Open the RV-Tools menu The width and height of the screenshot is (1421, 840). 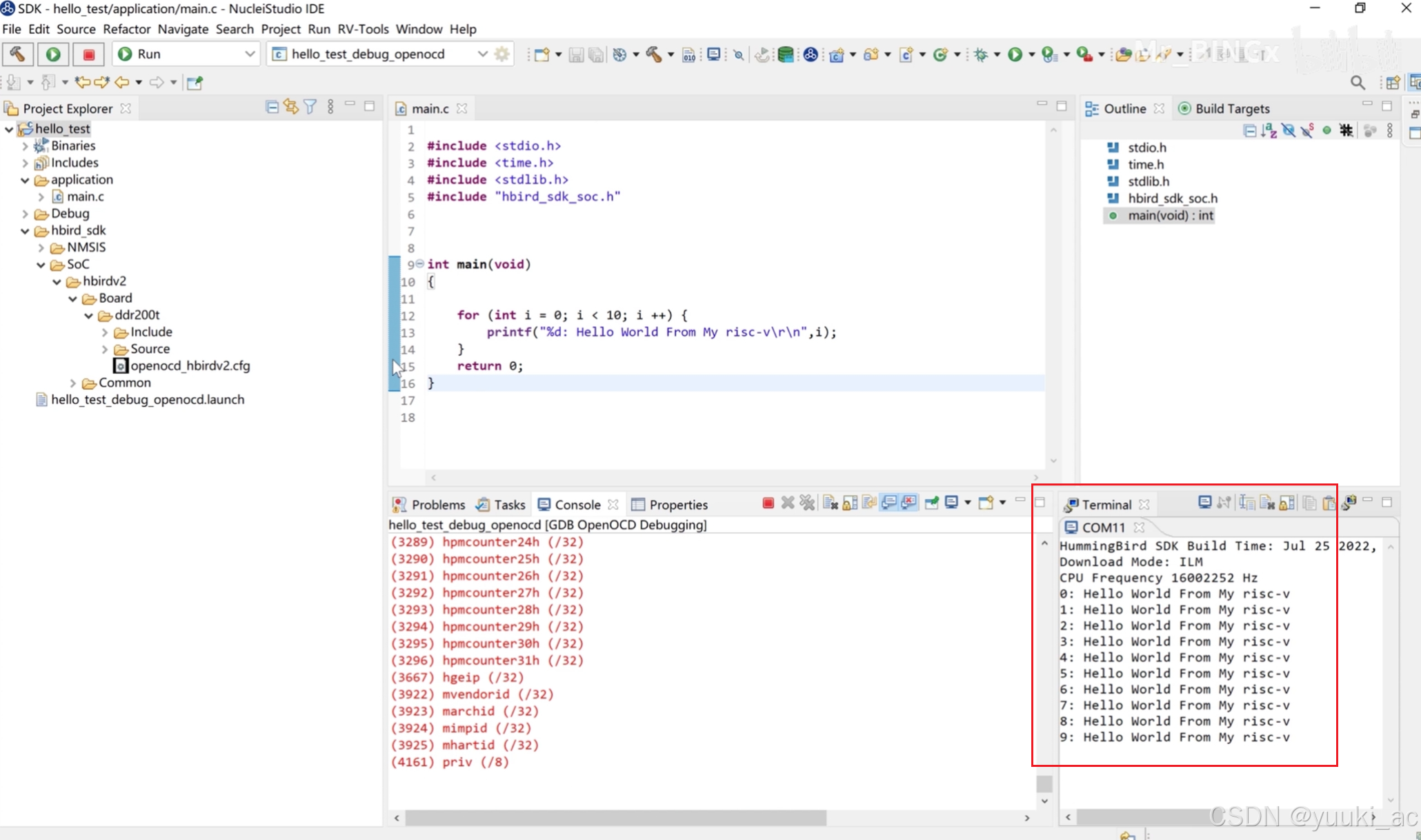pos(363,29)
